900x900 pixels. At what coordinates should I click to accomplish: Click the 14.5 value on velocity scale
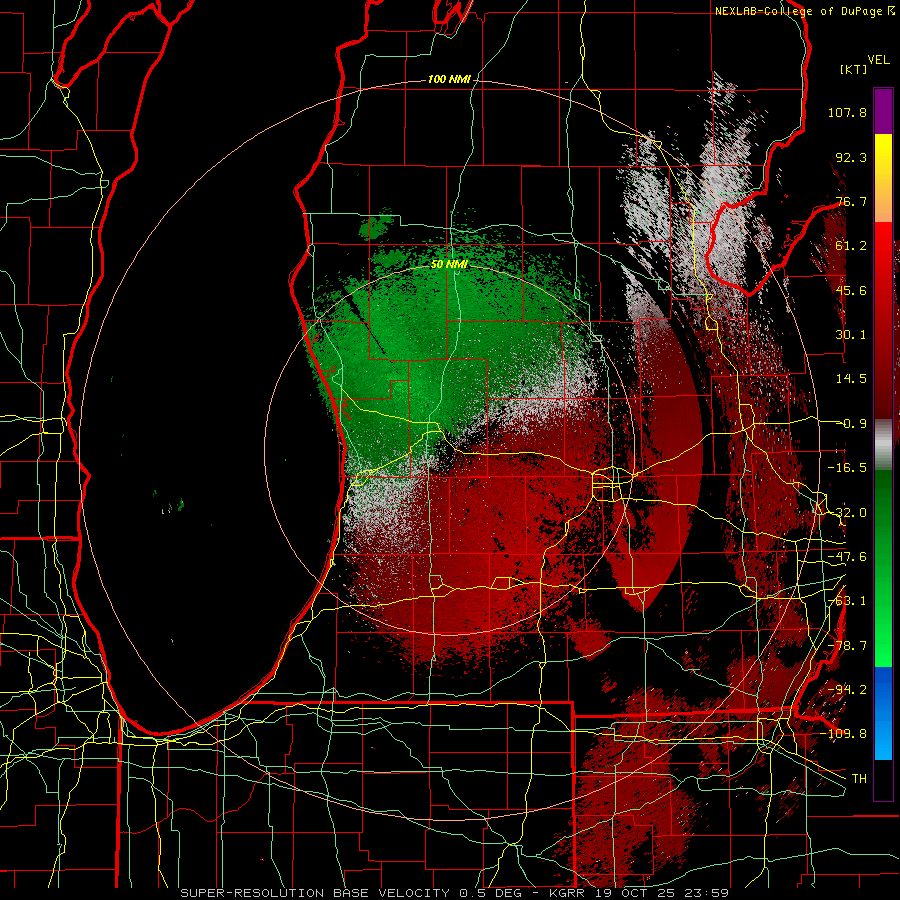point(851,379)
